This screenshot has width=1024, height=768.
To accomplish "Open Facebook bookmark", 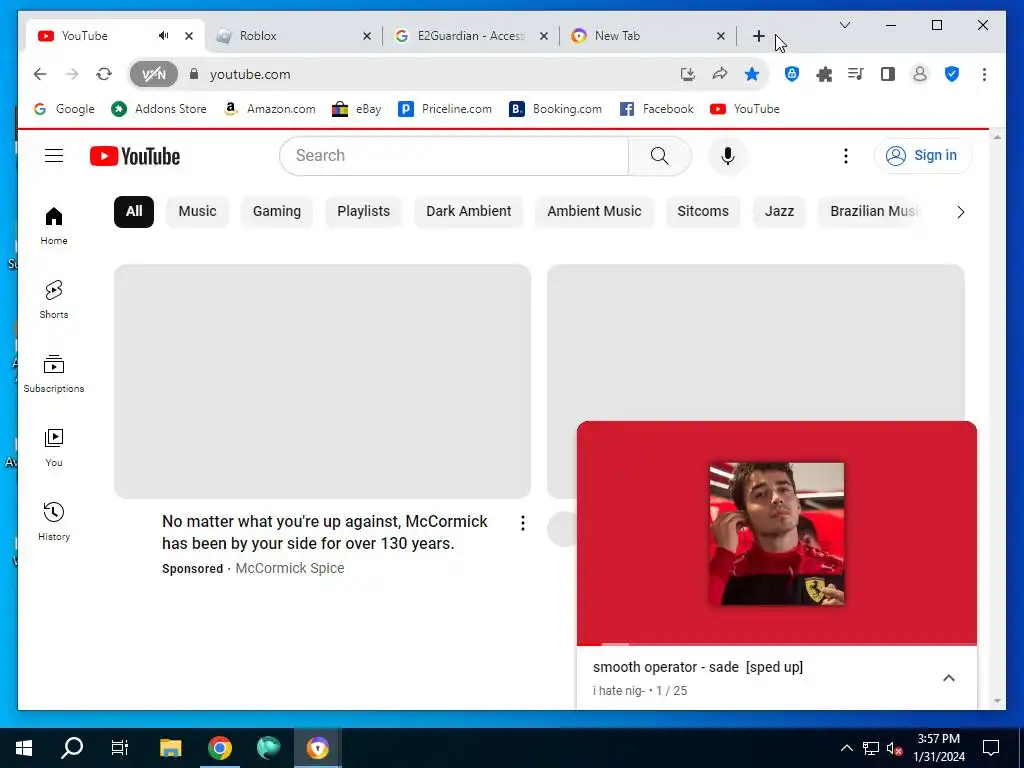I will pyautogui.click(x=656, y=109).
